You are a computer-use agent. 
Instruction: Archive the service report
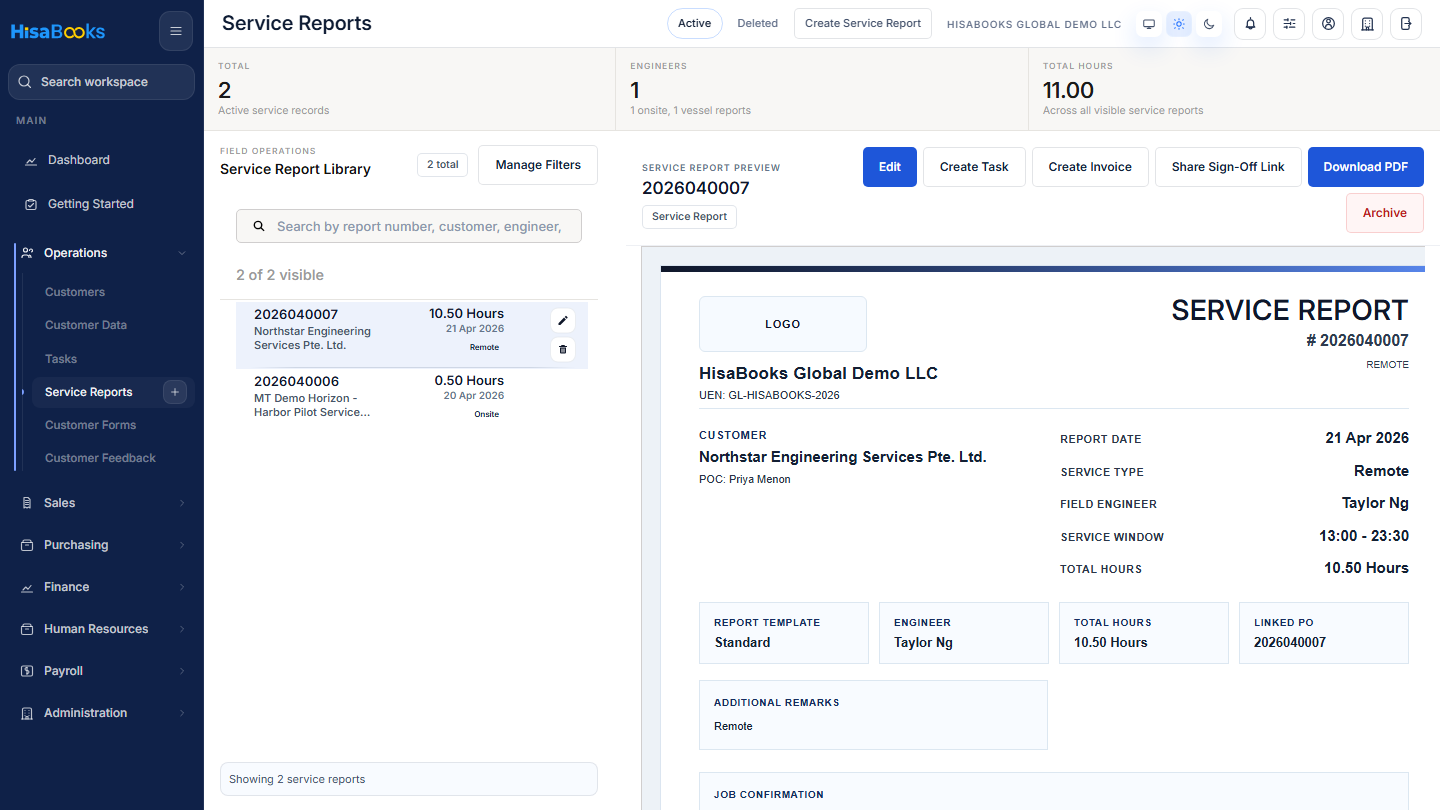click(x=1385, y=213)
